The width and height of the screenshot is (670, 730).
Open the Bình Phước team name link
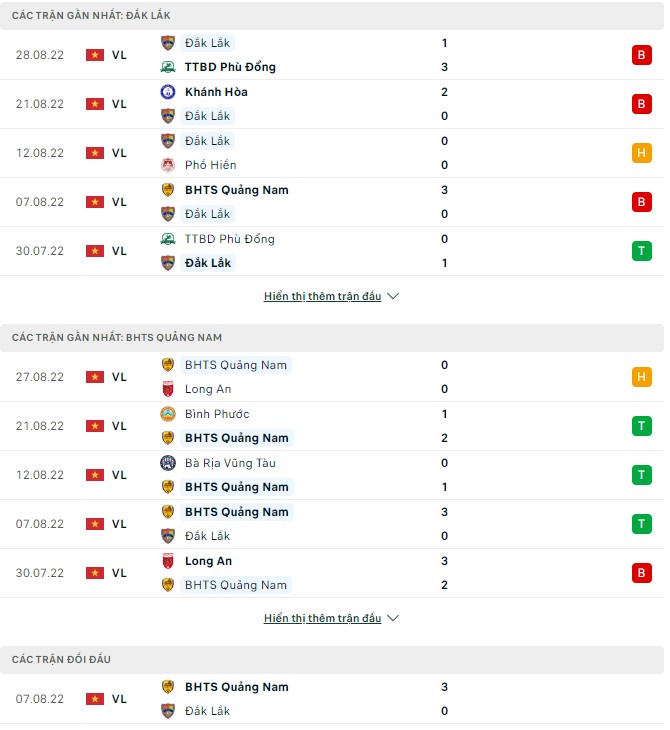(217, 414)
